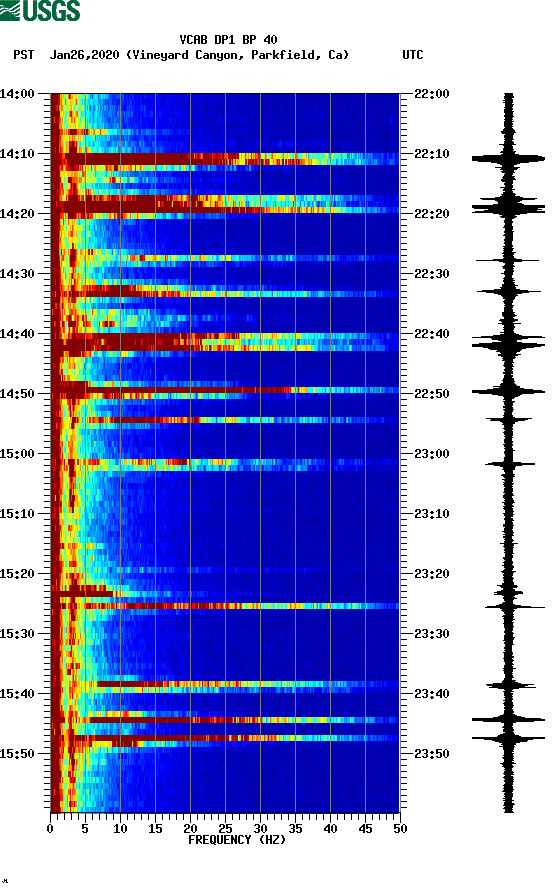
Task: Click the red streak just before 14:50 in spectrogram
Action: (225, 390)
